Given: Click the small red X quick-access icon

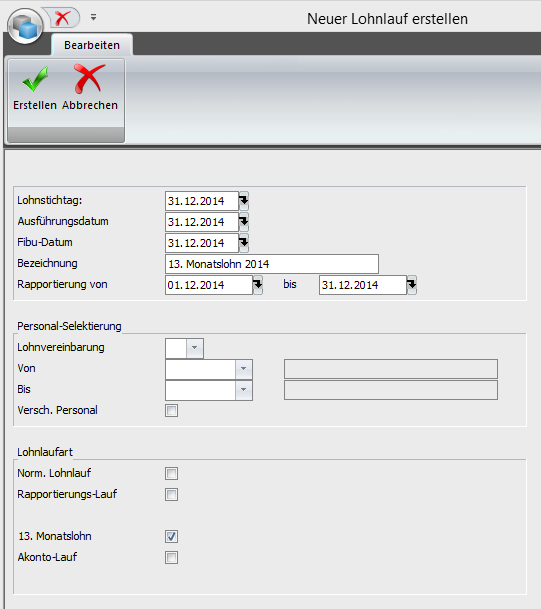Looking at the screenshot, I should point(62,18).
